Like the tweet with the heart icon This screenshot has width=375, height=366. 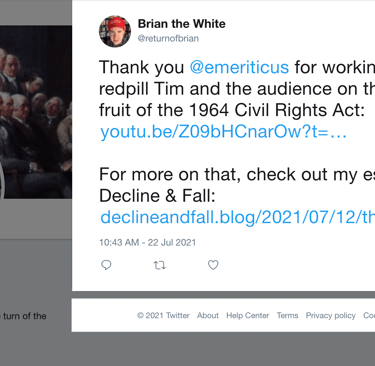[x=213, y=265]
